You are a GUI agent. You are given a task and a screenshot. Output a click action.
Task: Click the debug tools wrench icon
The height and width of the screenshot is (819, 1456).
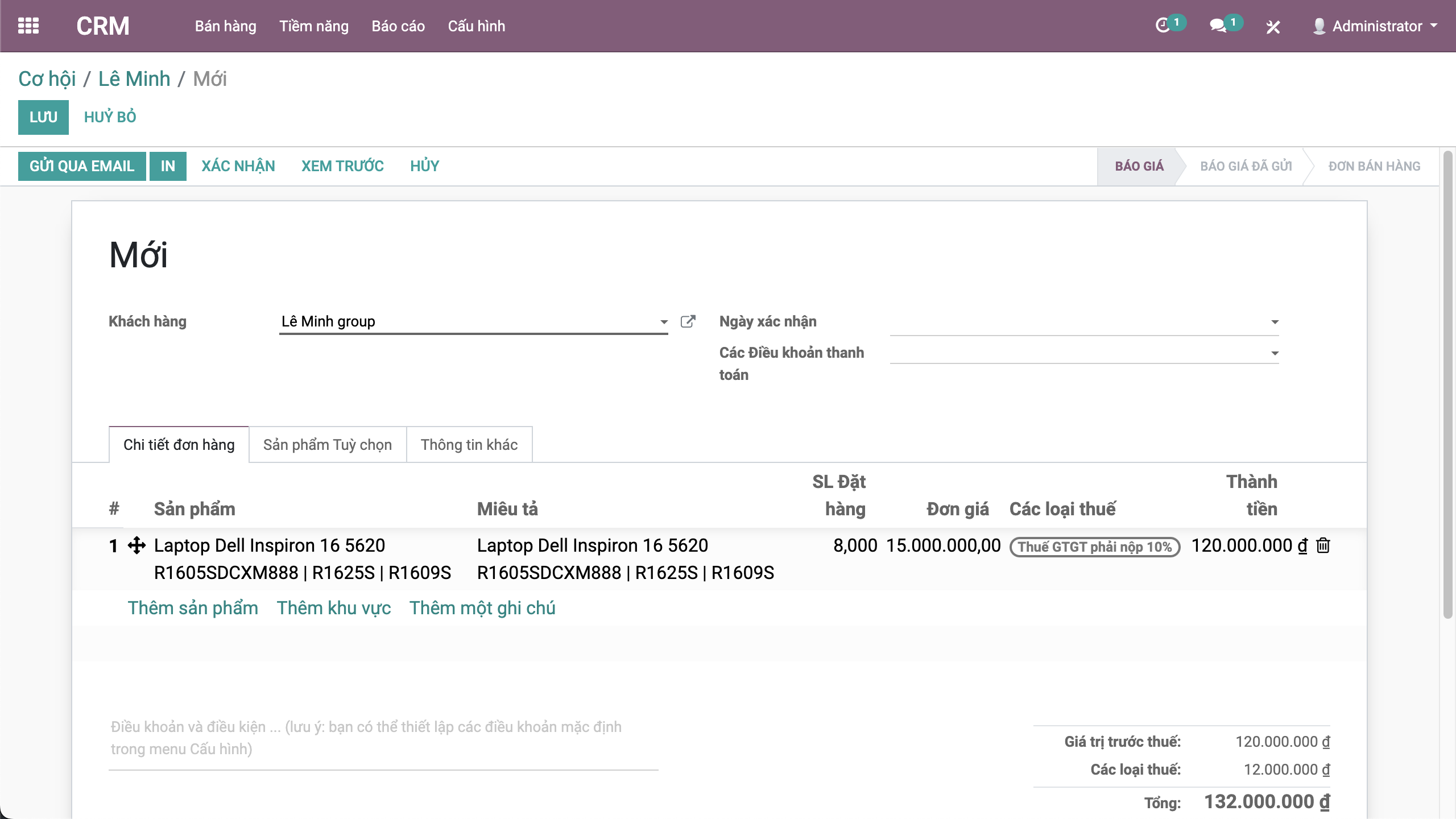[x=1273, y=27]
